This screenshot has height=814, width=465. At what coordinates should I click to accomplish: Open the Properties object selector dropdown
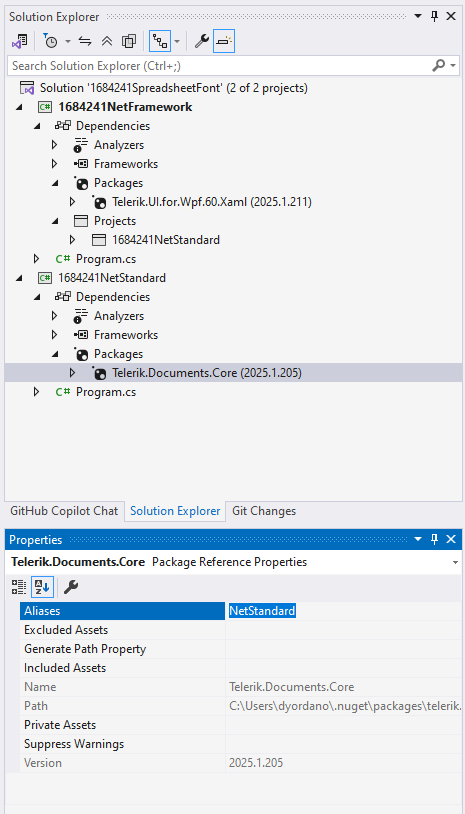(455, 562)
